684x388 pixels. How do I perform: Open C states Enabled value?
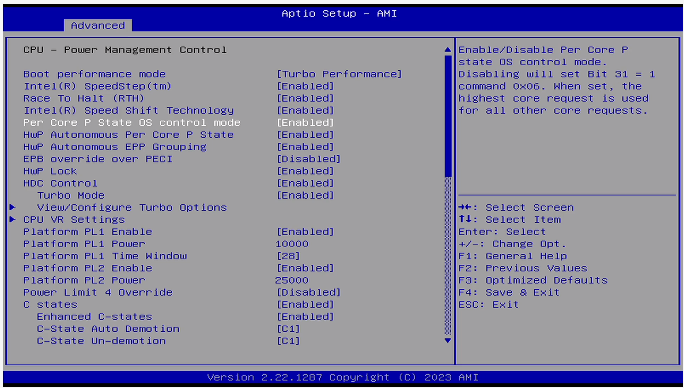point(305,304)
